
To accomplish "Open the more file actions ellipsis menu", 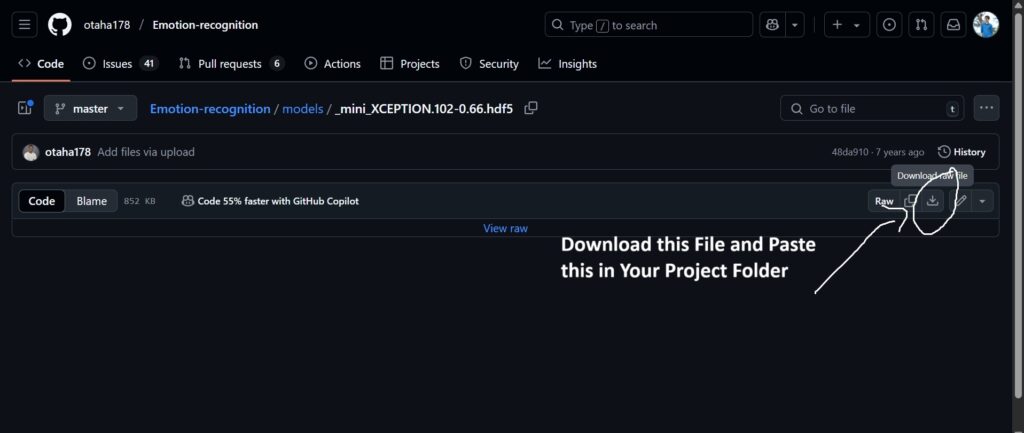I will click(x=986, y=108).
